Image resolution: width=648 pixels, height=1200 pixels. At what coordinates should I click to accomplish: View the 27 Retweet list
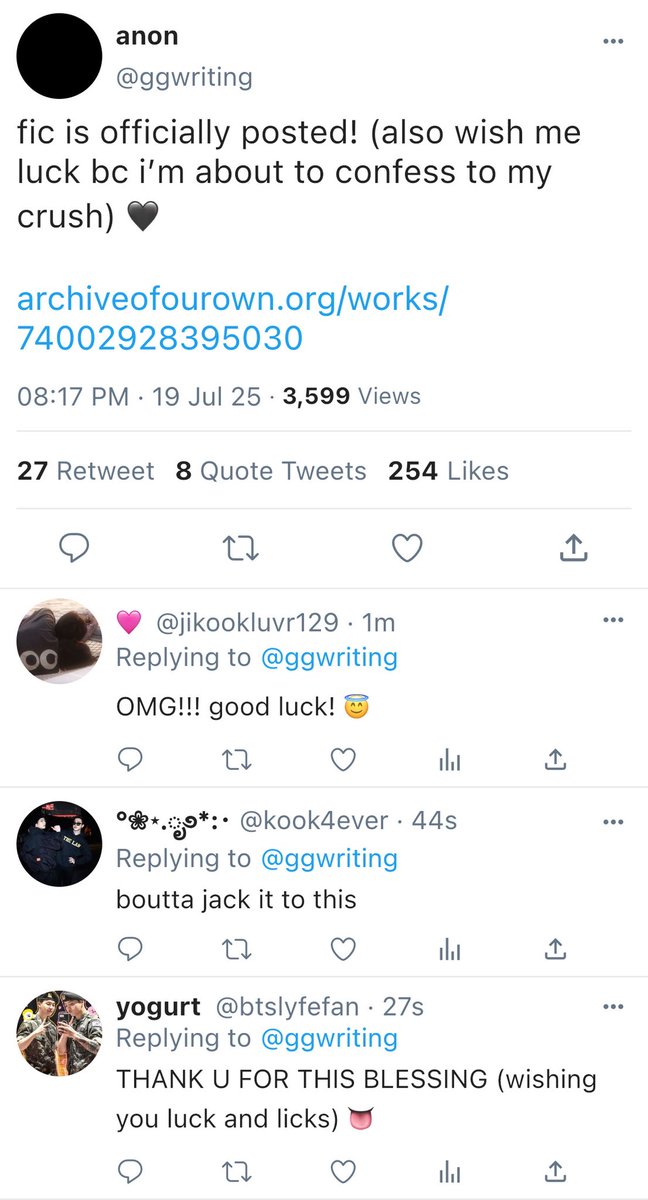click(86, 470)
